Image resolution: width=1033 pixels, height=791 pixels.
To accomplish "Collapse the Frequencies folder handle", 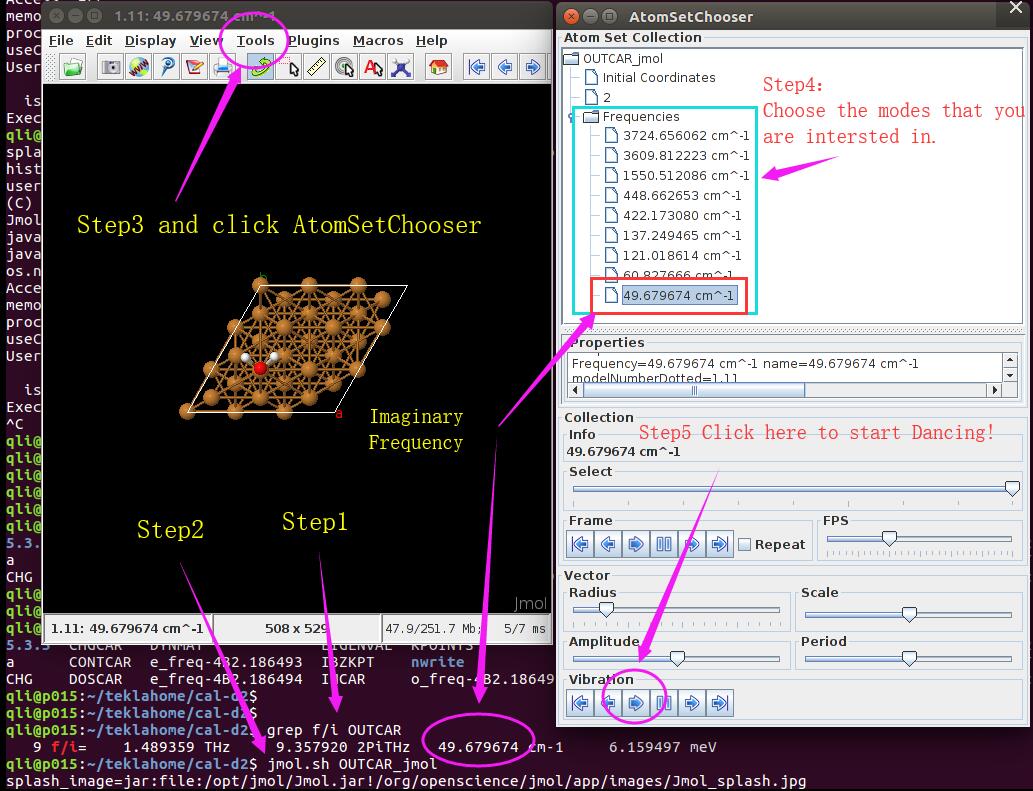I will [574, 117].
